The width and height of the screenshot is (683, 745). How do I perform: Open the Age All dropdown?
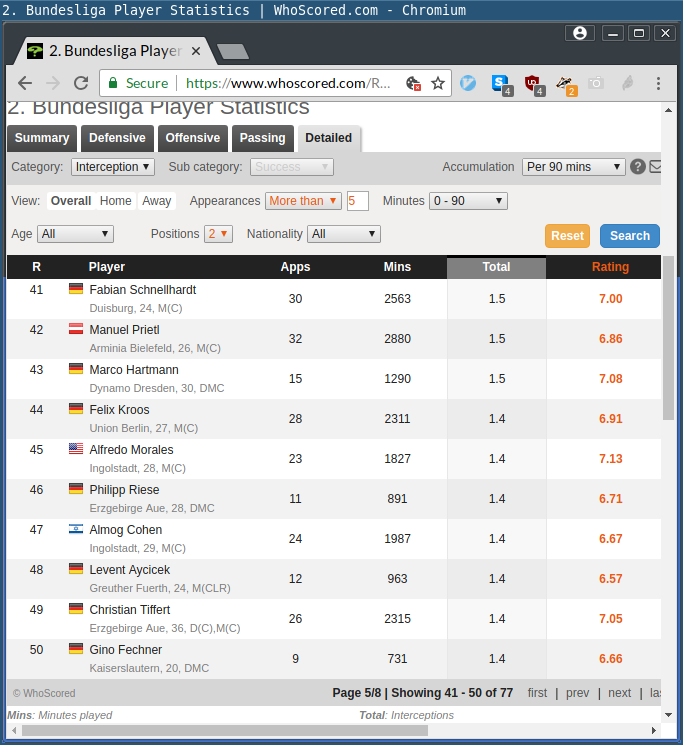point(75,234)
